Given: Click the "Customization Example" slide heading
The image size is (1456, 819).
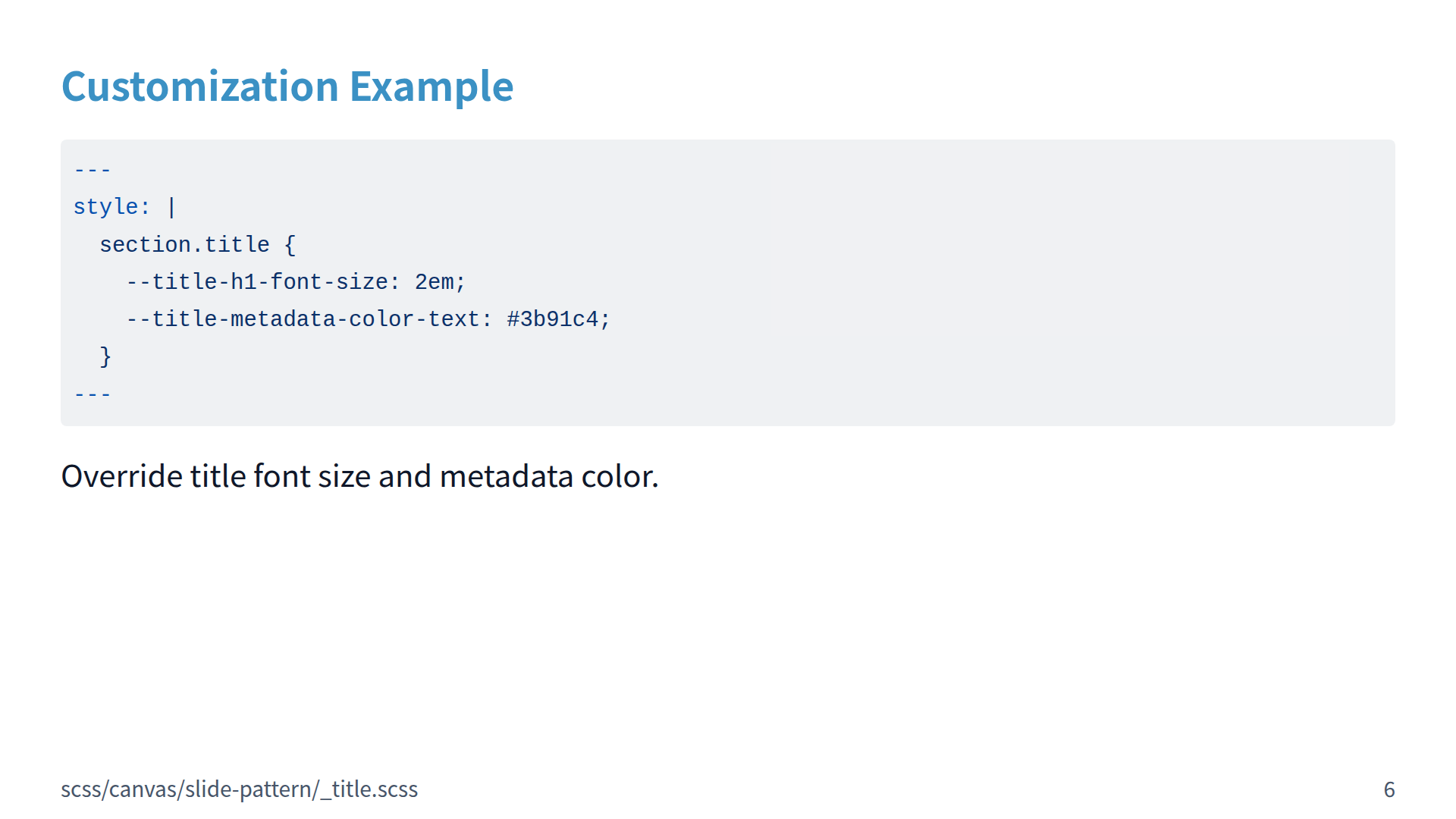Looking at the screenshot, I should [287, 86].
